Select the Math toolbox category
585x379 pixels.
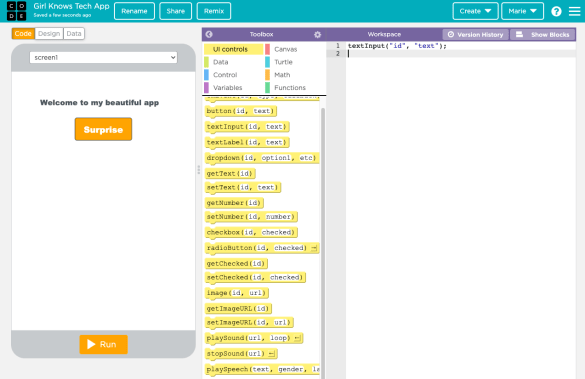[x=295, y=75]
